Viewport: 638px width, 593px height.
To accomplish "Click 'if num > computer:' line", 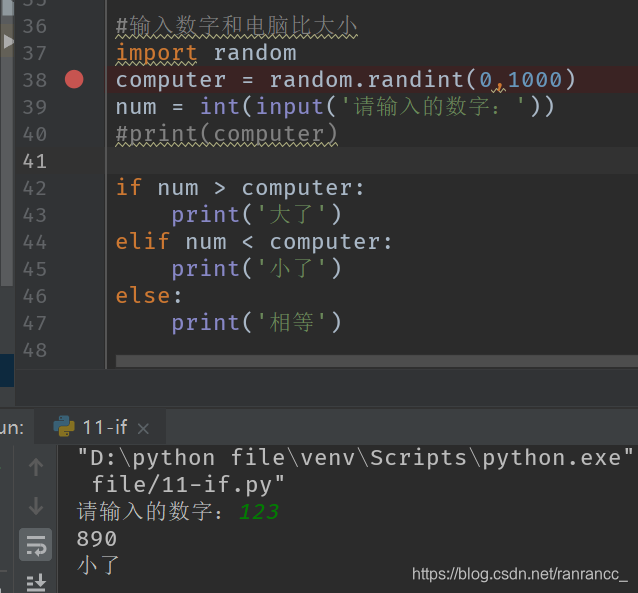I will 240,188.
